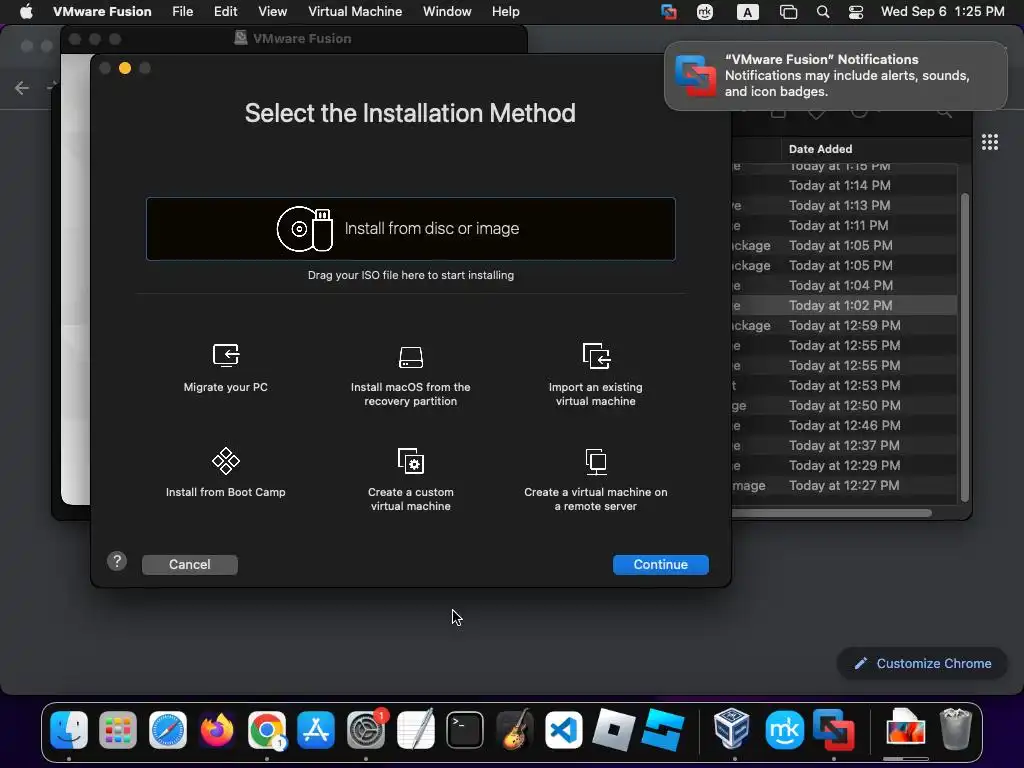Select the row added Today at 12:37 PM
Screen dimensions: 1024x768
pyautogui.click(x=844, y=445)
